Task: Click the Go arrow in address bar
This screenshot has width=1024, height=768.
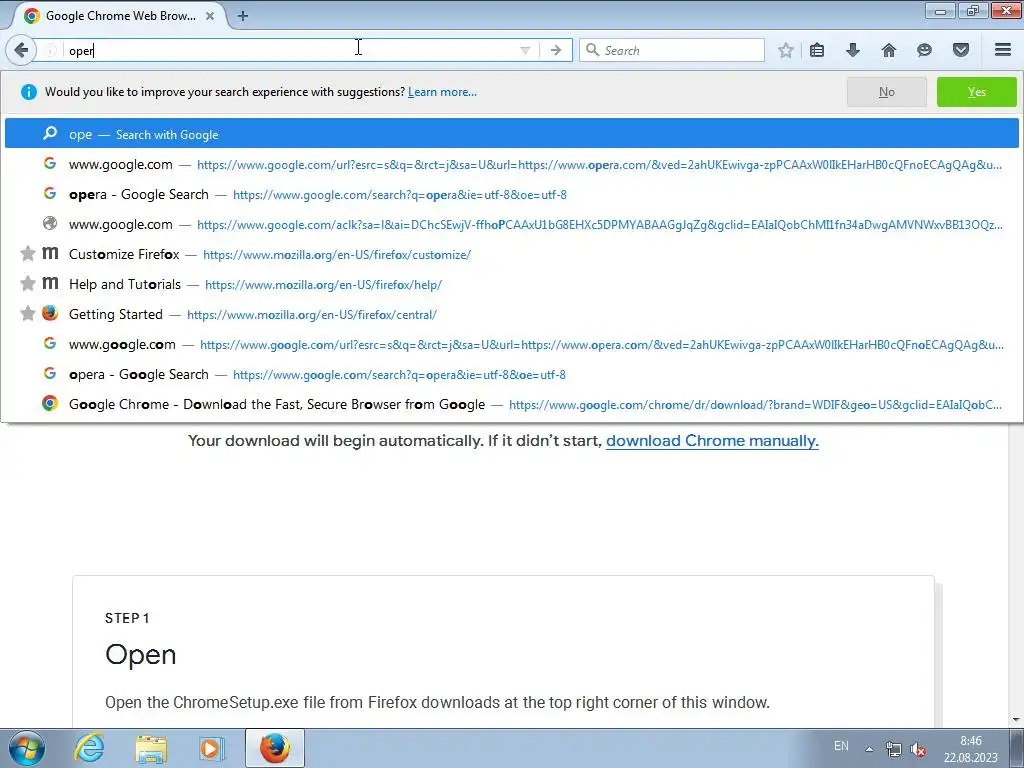Action: (556, 50)
